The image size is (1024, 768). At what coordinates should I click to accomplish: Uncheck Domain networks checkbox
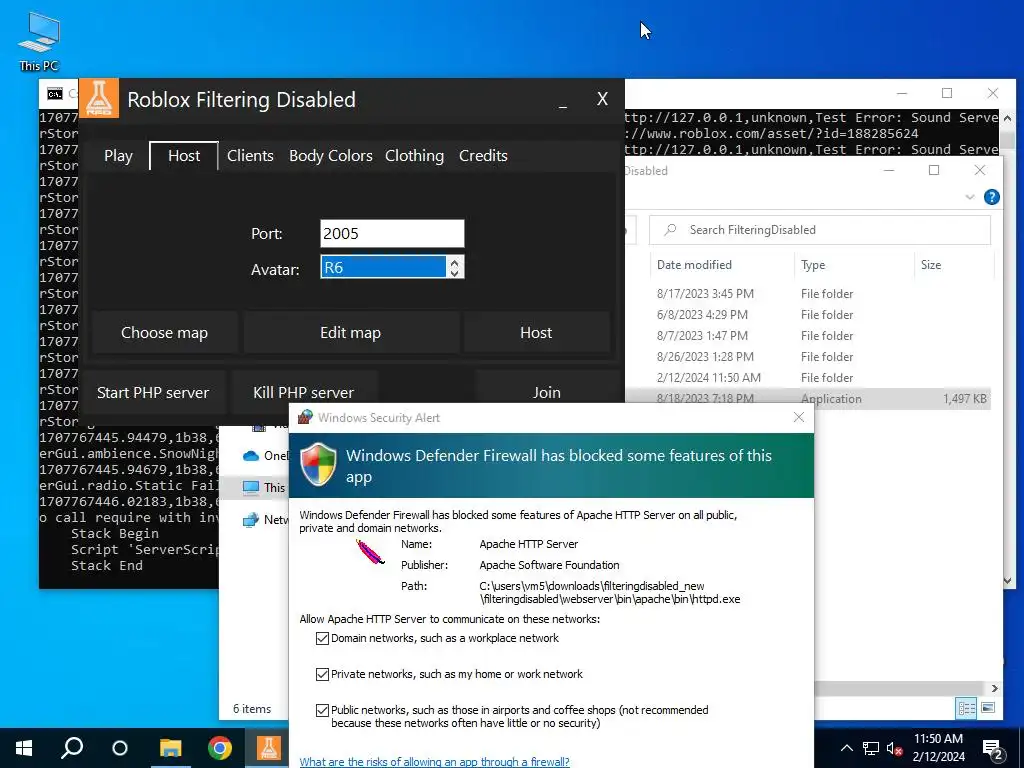click(322, 639)
